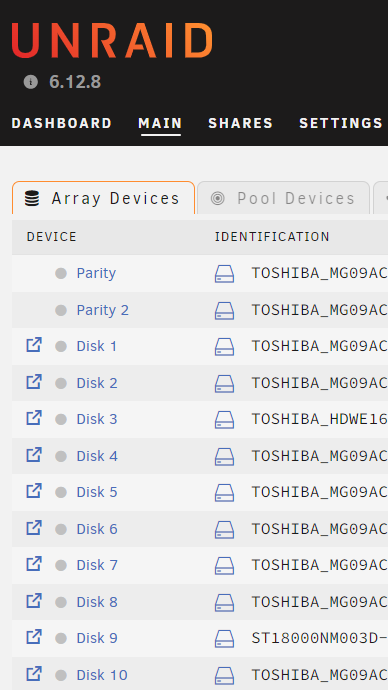This screenshot has width=388, height=690.
Task: Open the Settings menu
Action: click(341, 123)
